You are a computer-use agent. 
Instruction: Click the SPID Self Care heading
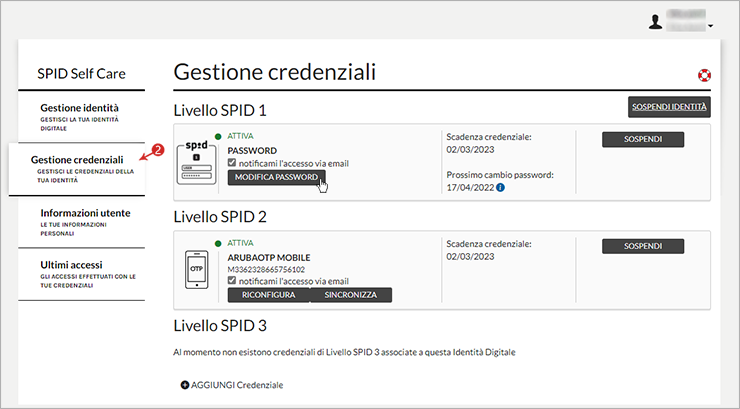tap(81, 74)
